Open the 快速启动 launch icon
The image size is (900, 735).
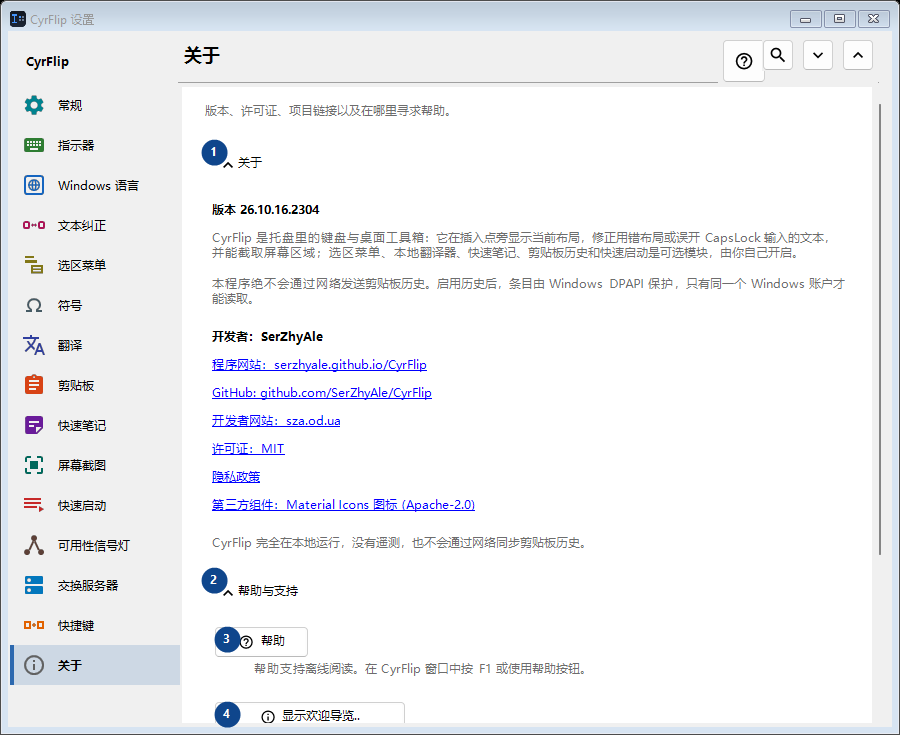point(34,505)
